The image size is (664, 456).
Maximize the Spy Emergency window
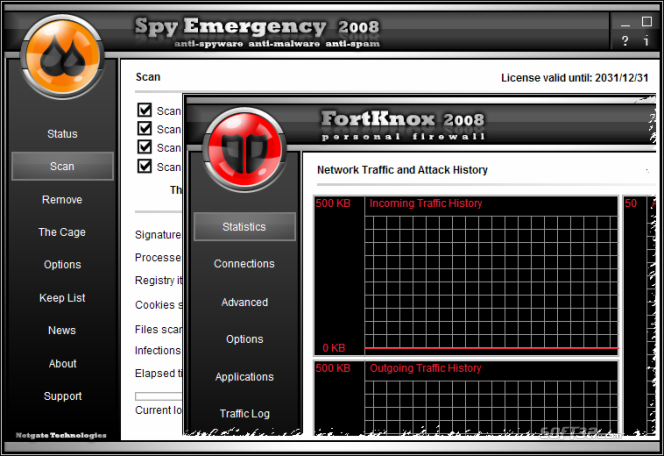coord(647,22)
